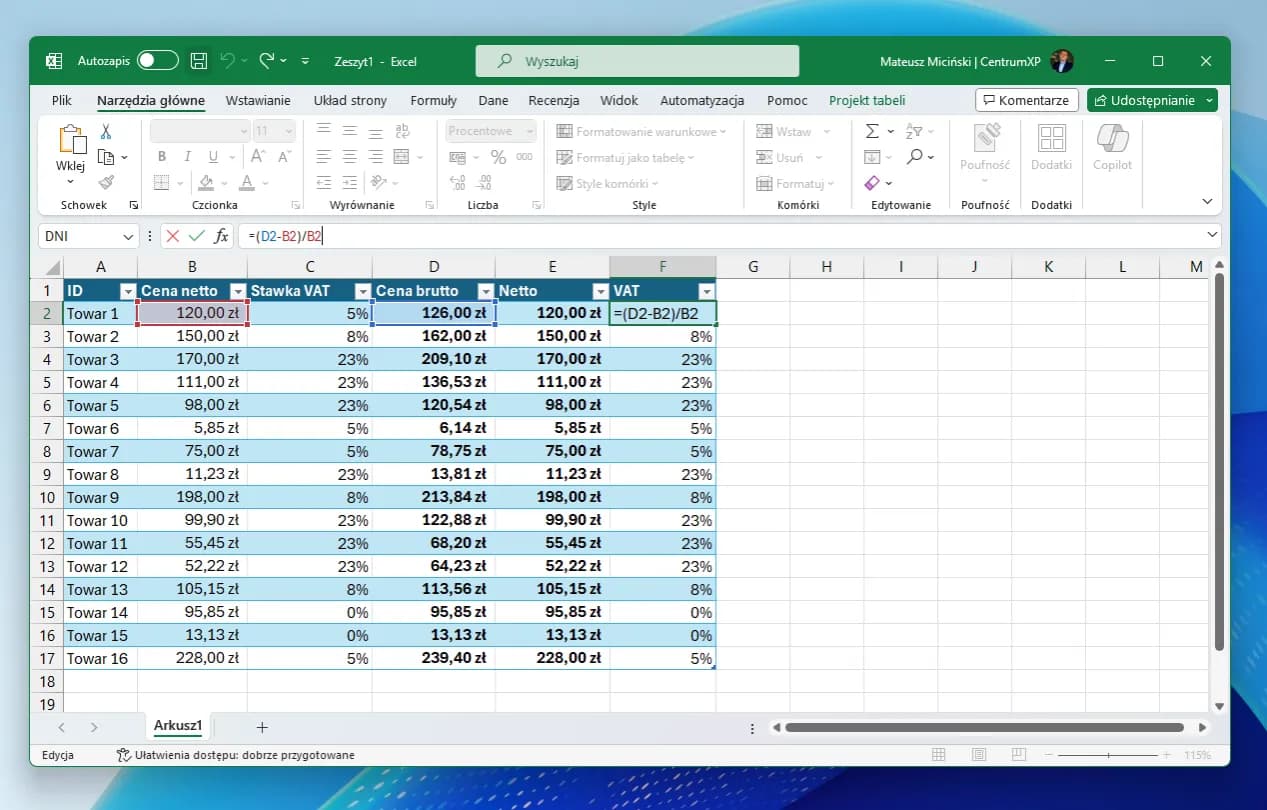The image size is (1267, 810).
Task: Confirm the formula with the green checkmark
Action: pyautogui.click(x=196, y=236)
